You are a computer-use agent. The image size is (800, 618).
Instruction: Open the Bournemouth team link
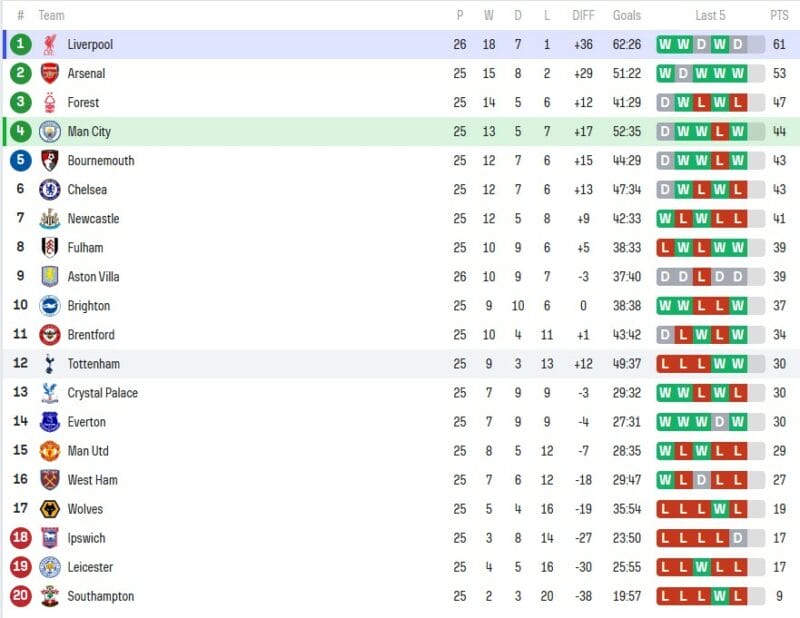(101, 160)
